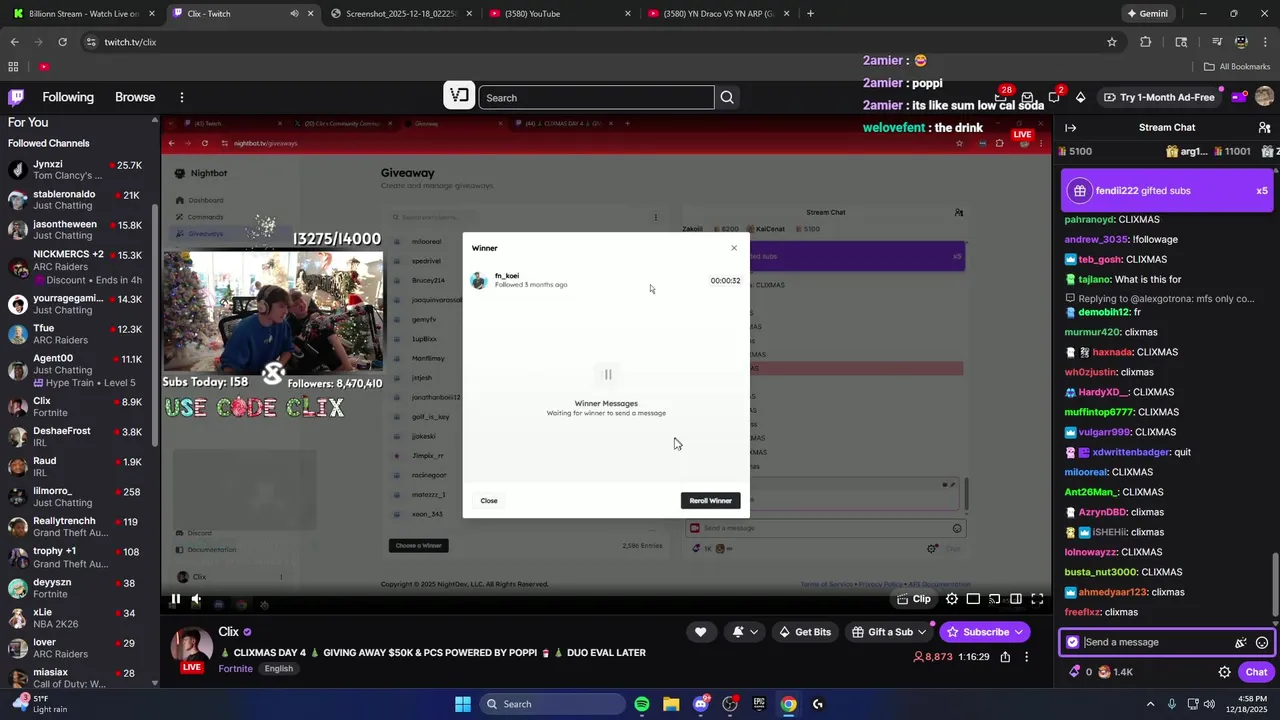
Task: Open stableronaldo channel in sidebar
Action: (80, 200)
